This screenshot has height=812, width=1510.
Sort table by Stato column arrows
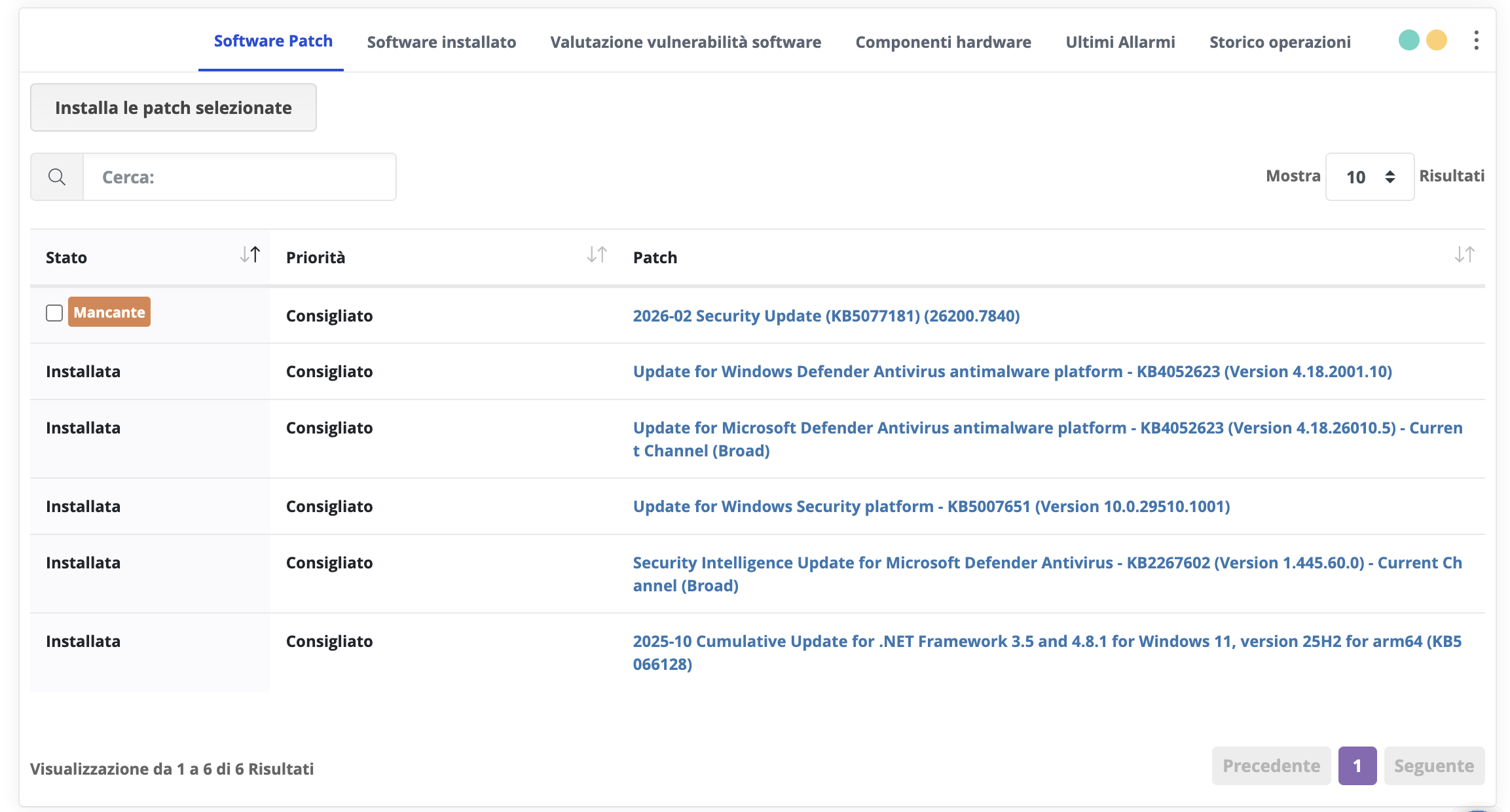click(250, 255)
